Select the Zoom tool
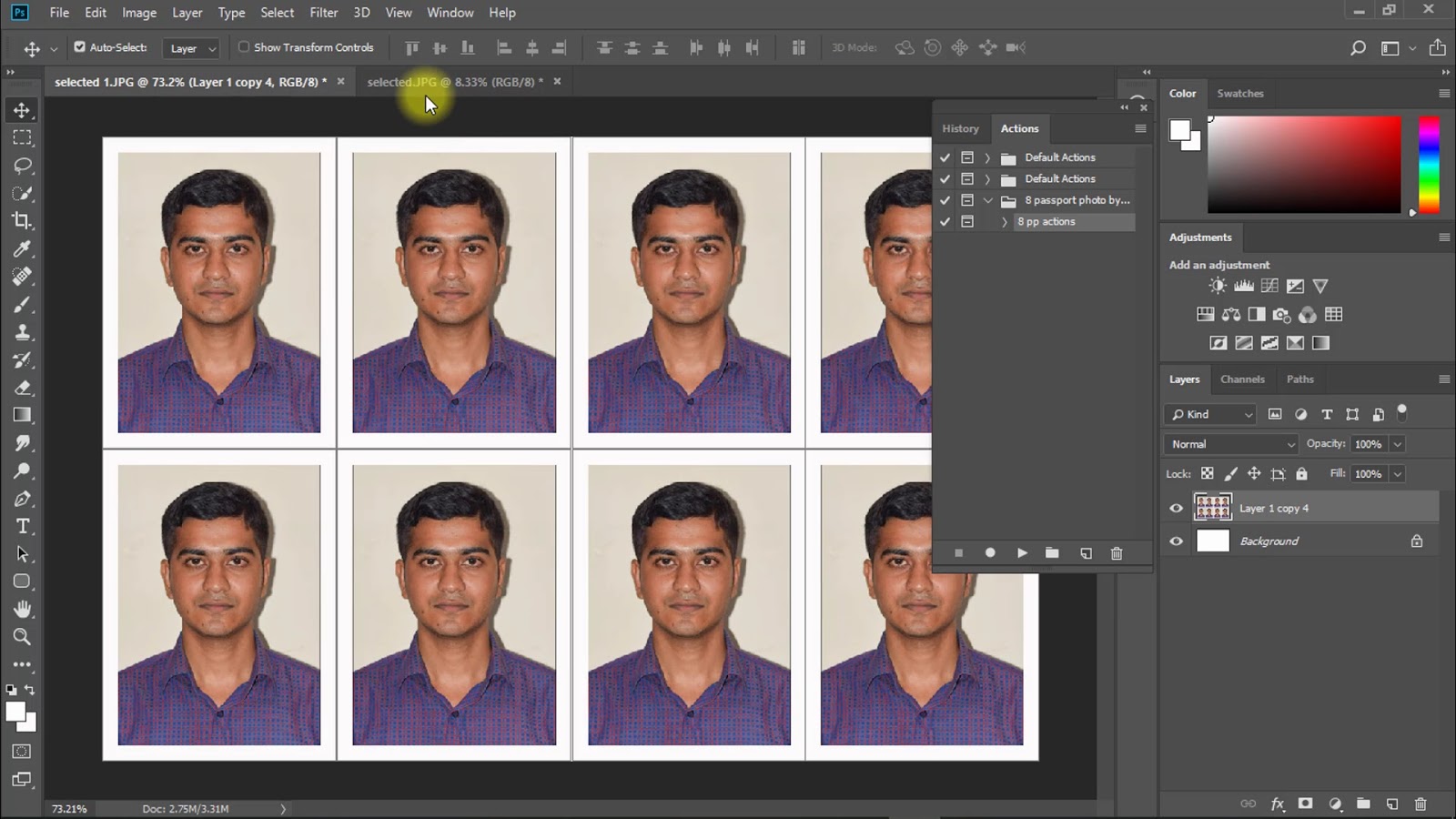Viewport: 1456px width, 819px height. [22, 637]
